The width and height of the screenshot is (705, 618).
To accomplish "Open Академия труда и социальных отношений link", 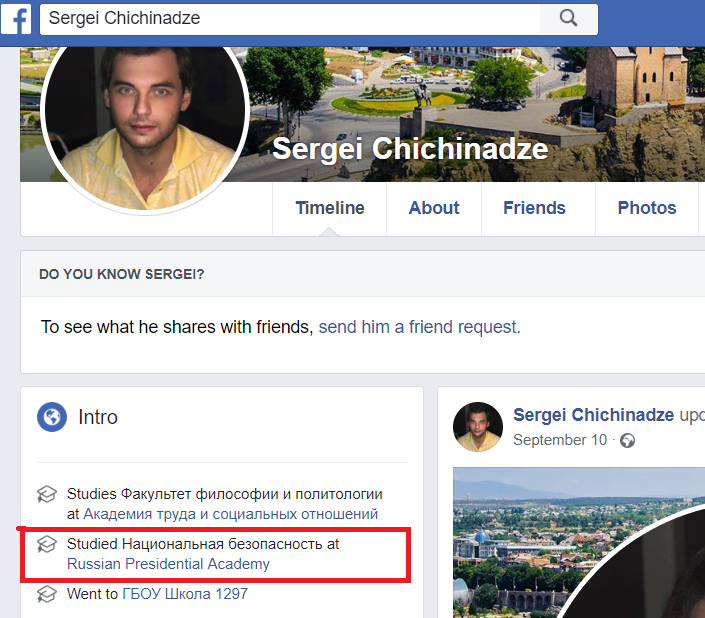I will coord(230,514).
